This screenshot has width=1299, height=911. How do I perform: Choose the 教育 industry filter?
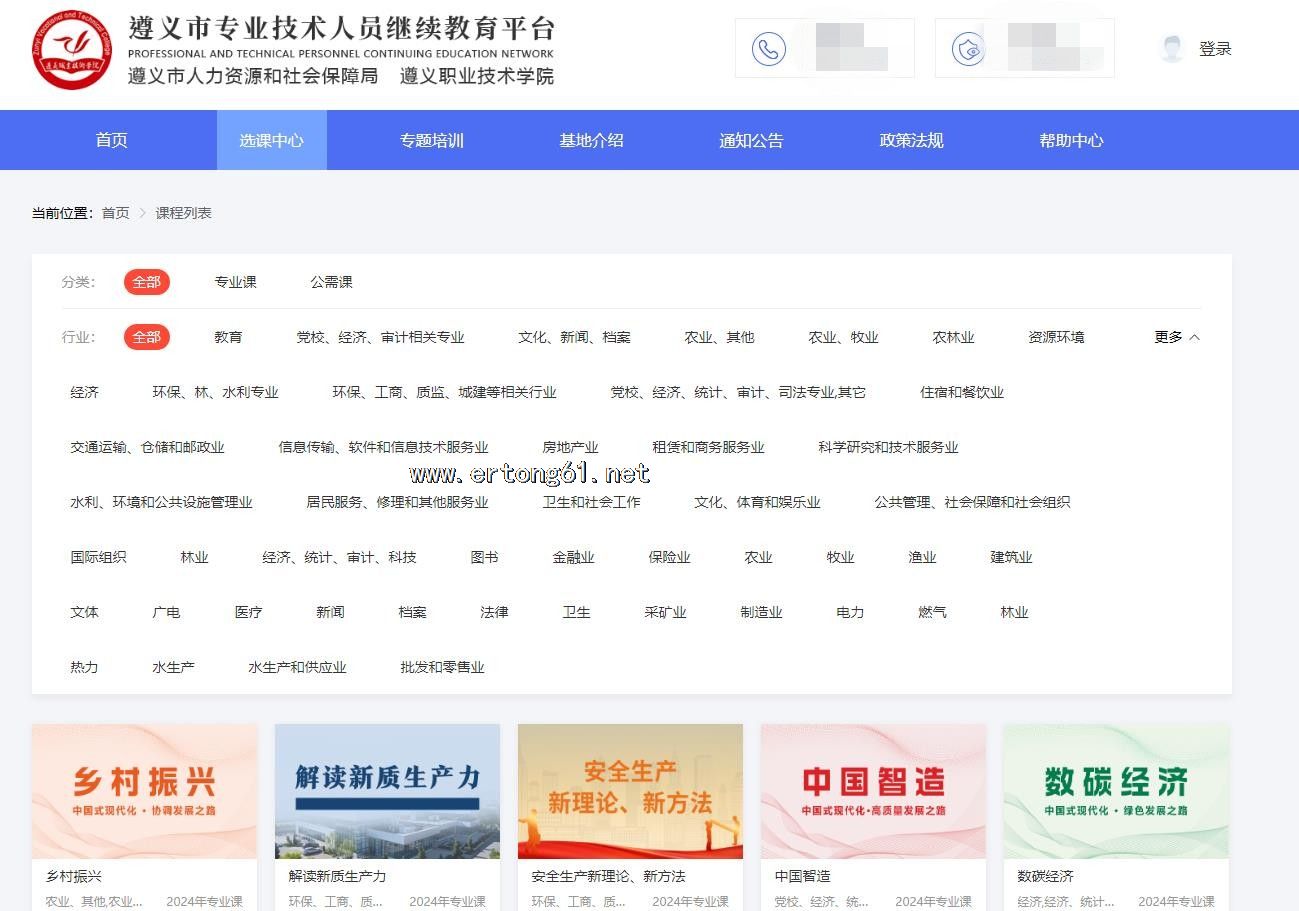[228, 337]
